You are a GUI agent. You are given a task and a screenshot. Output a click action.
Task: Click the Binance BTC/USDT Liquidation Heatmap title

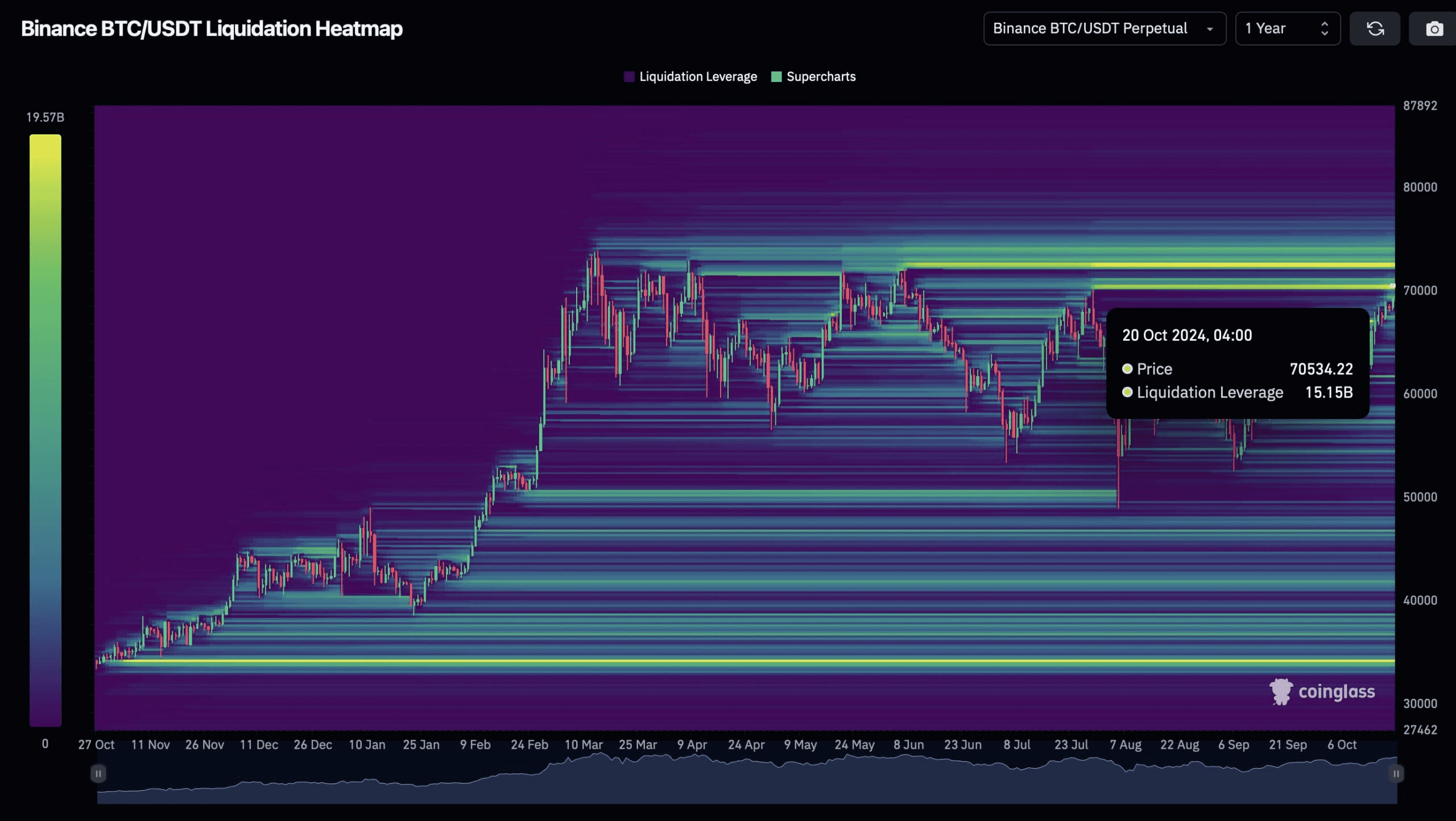(x=212, y=28)
